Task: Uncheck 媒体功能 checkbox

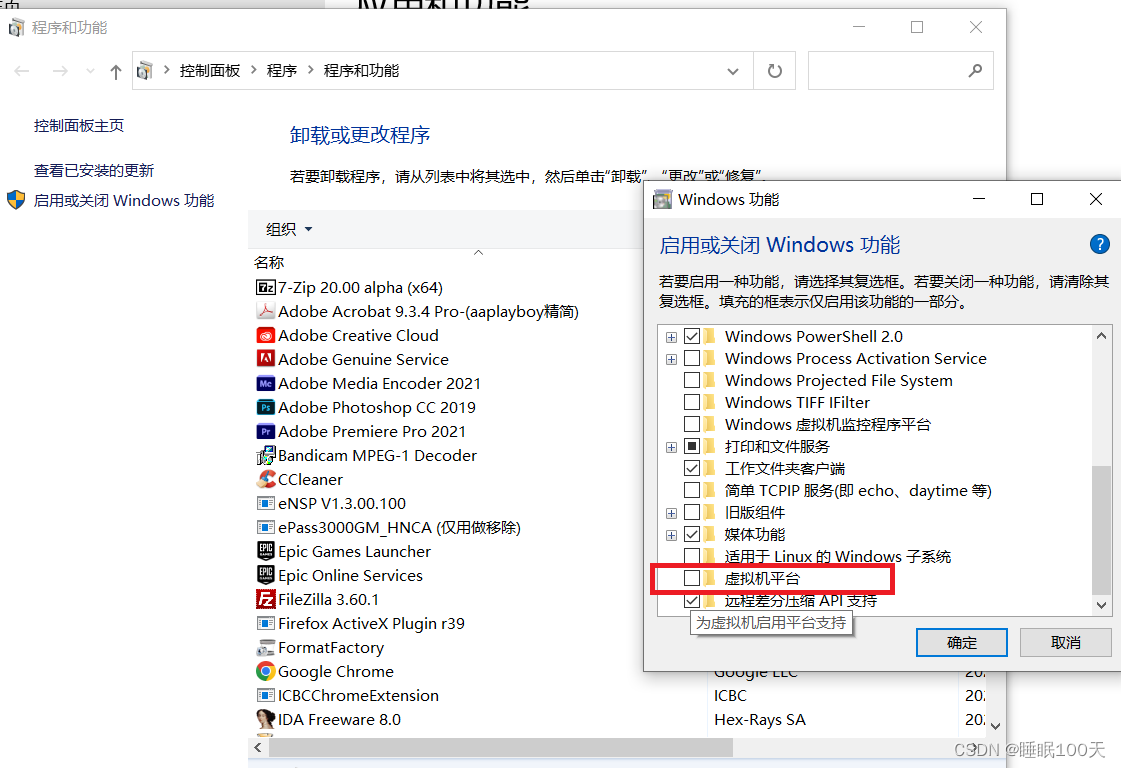Action: coord(691,534)
